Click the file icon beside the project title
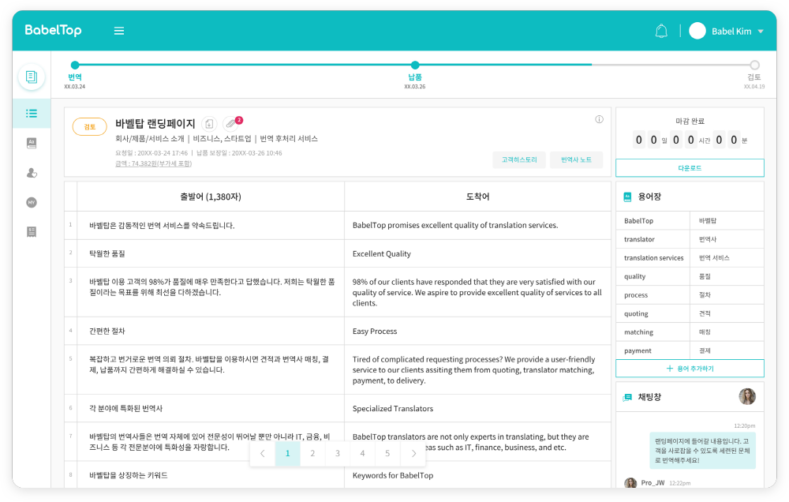This screenshot has height=502, width=789. [210, 124]
